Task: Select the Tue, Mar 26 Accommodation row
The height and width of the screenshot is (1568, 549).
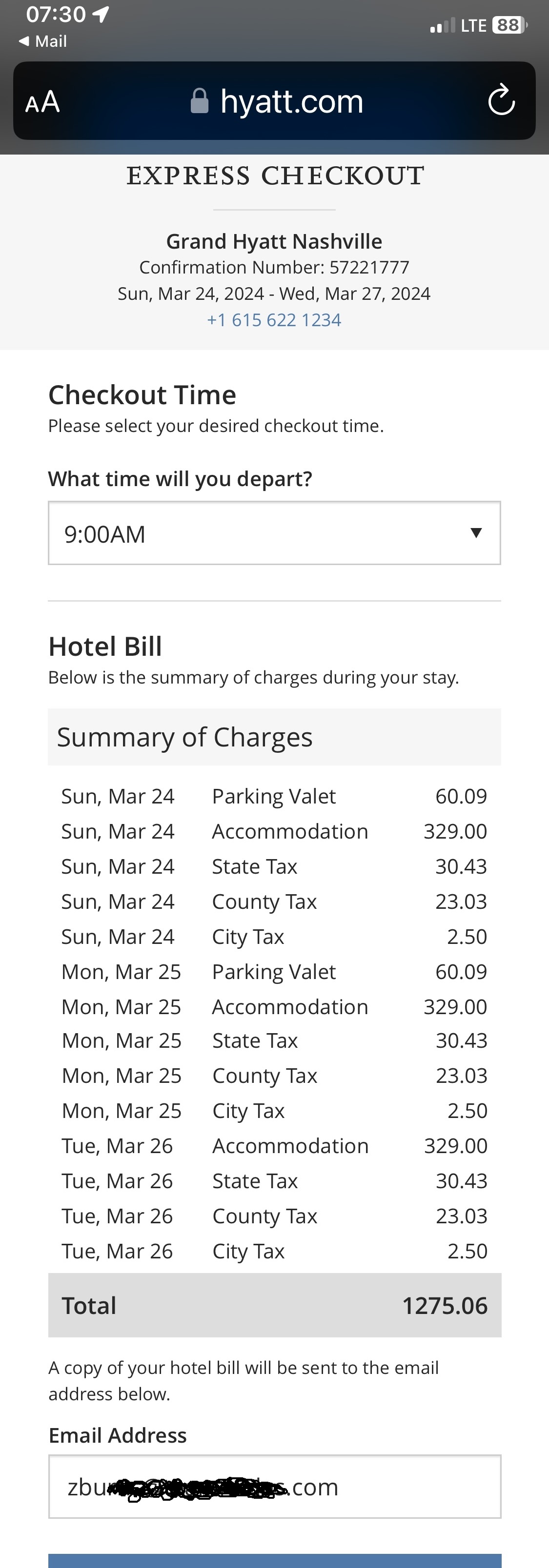Action: pyautogui.click(x=274, y=1146)
